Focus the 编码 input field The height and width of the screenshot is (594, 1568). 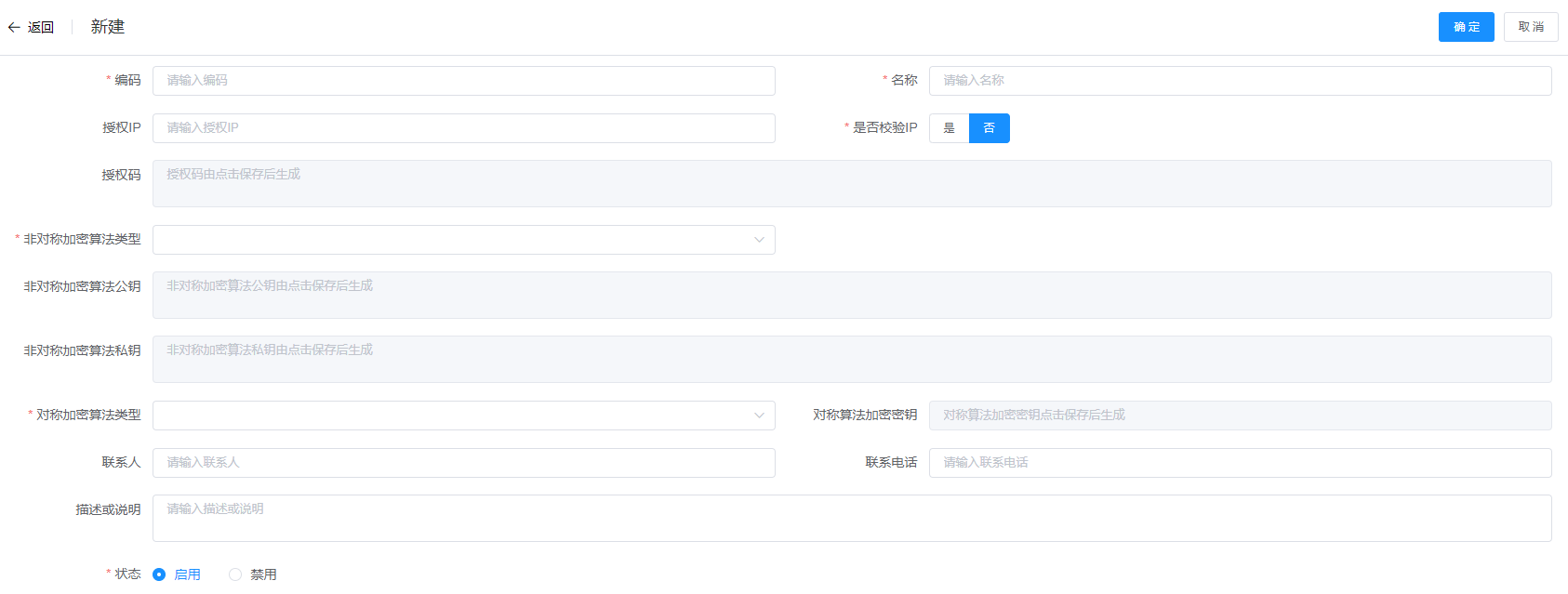[463, 81]
